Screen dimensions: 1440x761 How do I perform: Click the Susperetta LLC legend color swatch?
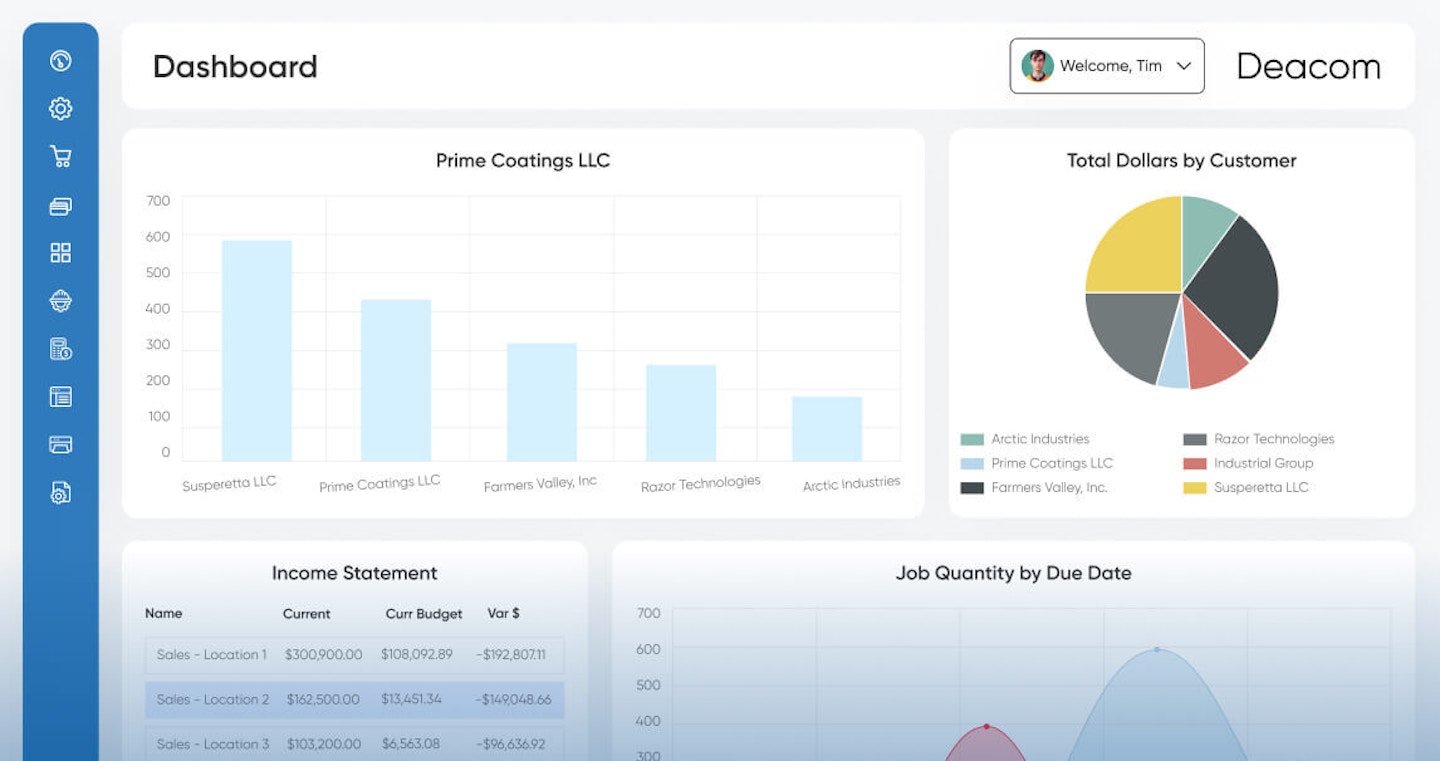1195,488
